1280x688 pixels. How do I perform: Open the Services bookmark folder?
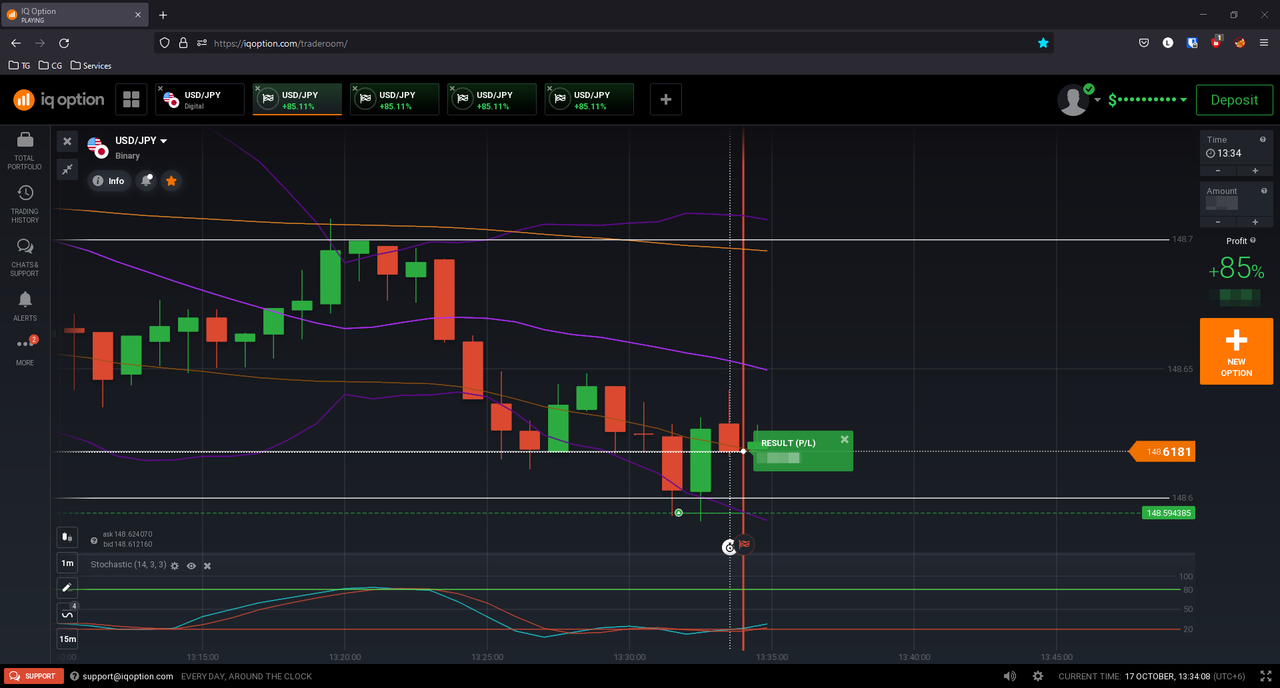90,65
